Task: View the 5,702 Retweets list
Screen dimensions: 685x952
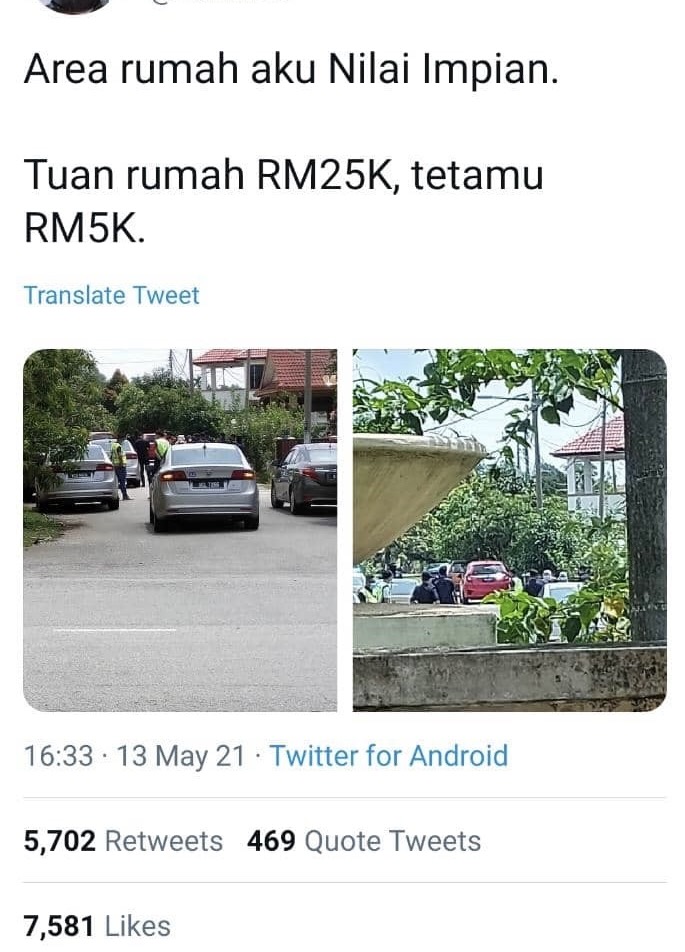Action: tap(123, 841)
